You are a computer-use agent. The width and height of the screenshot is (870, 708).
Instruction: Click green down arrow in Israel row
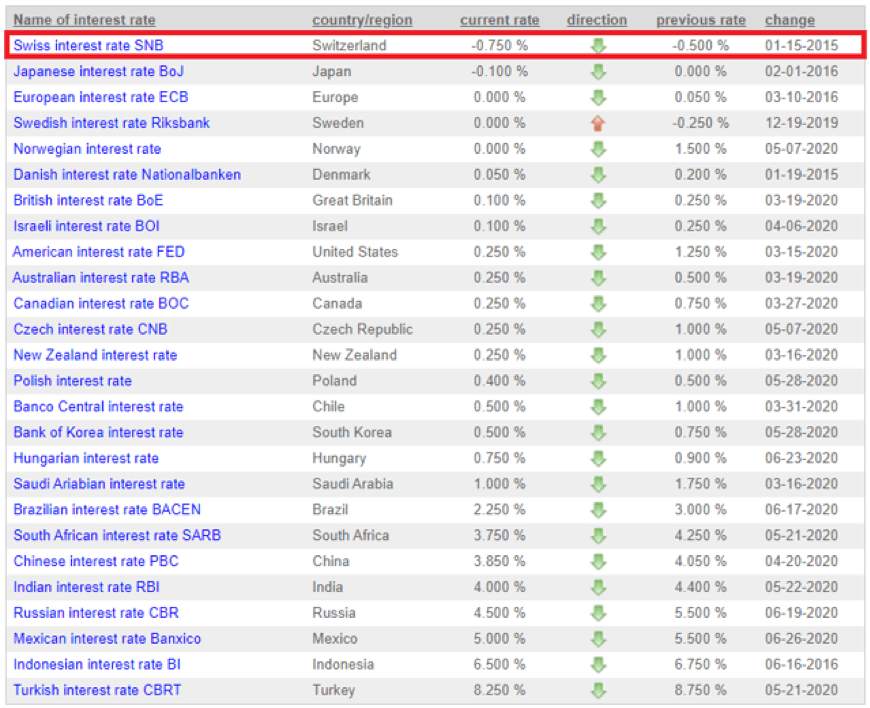tap(598, 226)
